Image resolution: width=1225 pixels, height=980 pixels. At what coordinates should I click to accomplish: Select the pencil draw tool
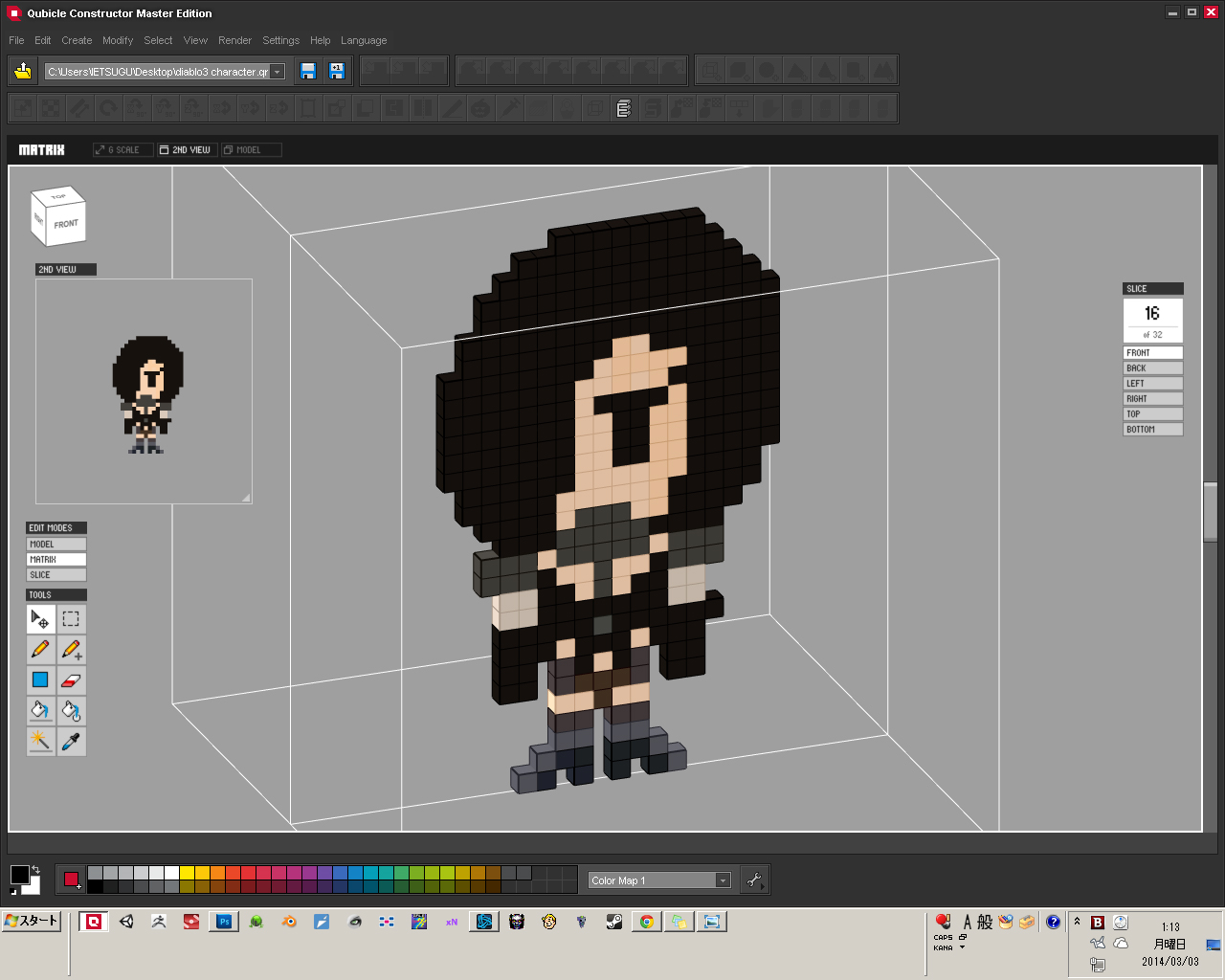[x=40, y=650]
